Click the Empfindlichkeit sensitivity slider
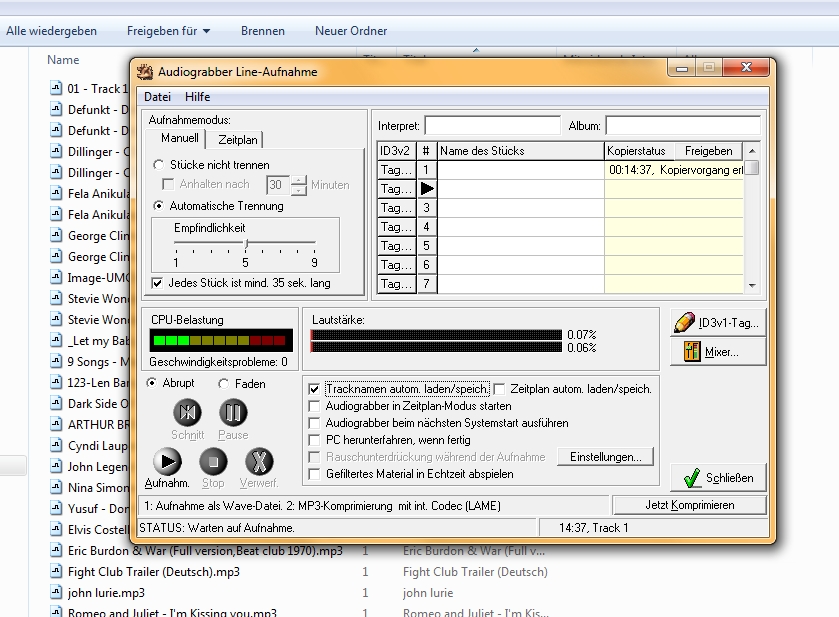The width and height of the screenshot is (839, 617). tap(245, 245)
